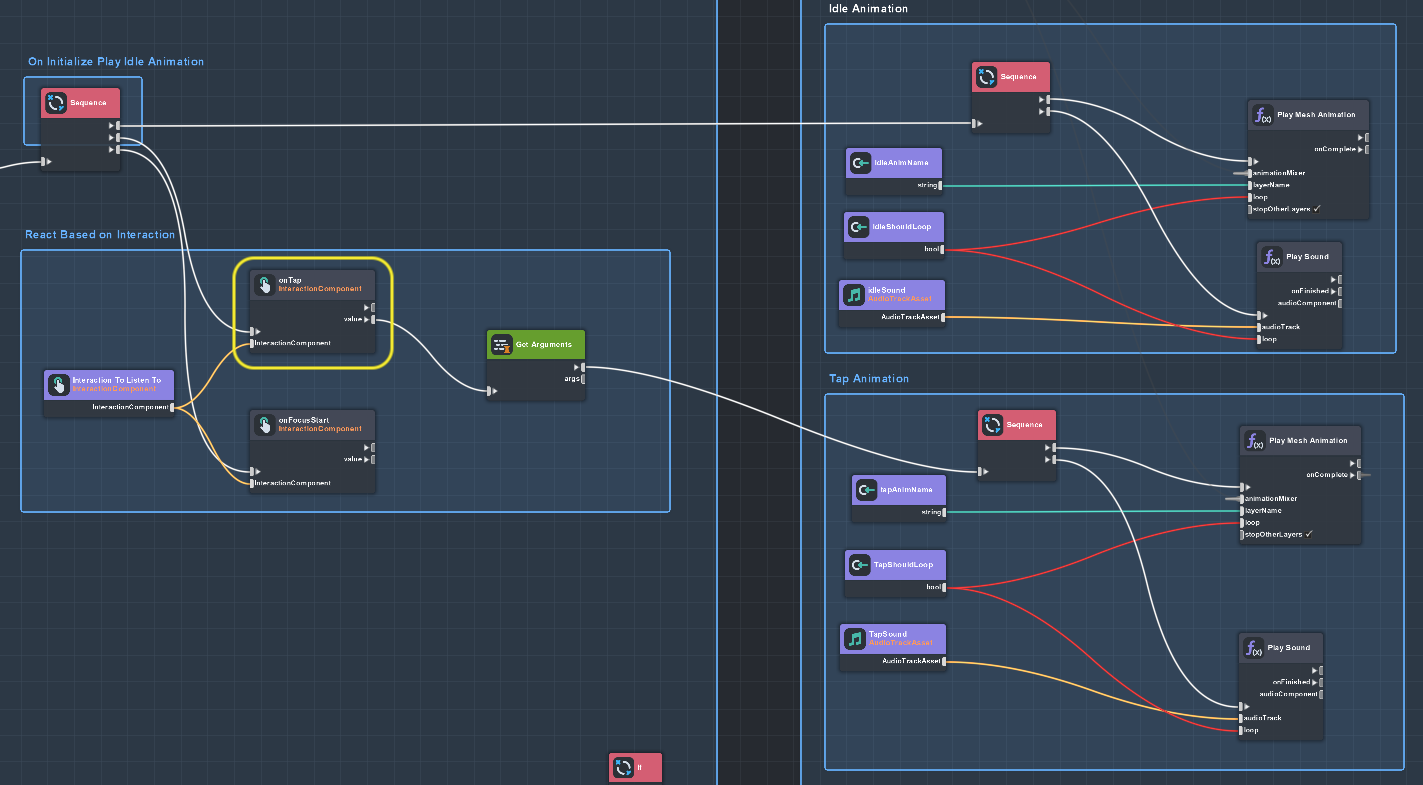Screen dimensions: 1423x785
Task: Click the function icon of Idle Play Sound node
Action: coord(1271,257)
